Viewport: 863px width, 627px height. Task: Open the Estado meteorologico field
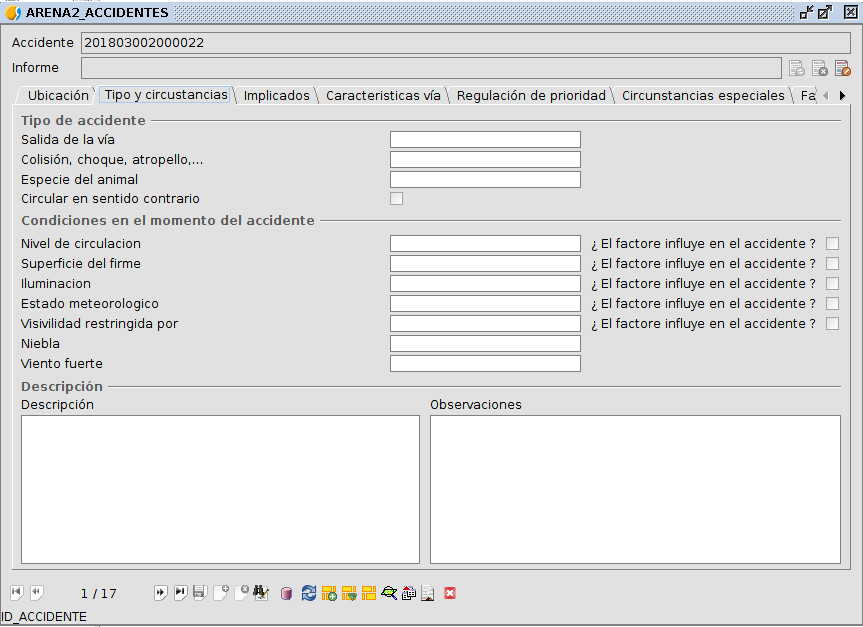(485, 304)
